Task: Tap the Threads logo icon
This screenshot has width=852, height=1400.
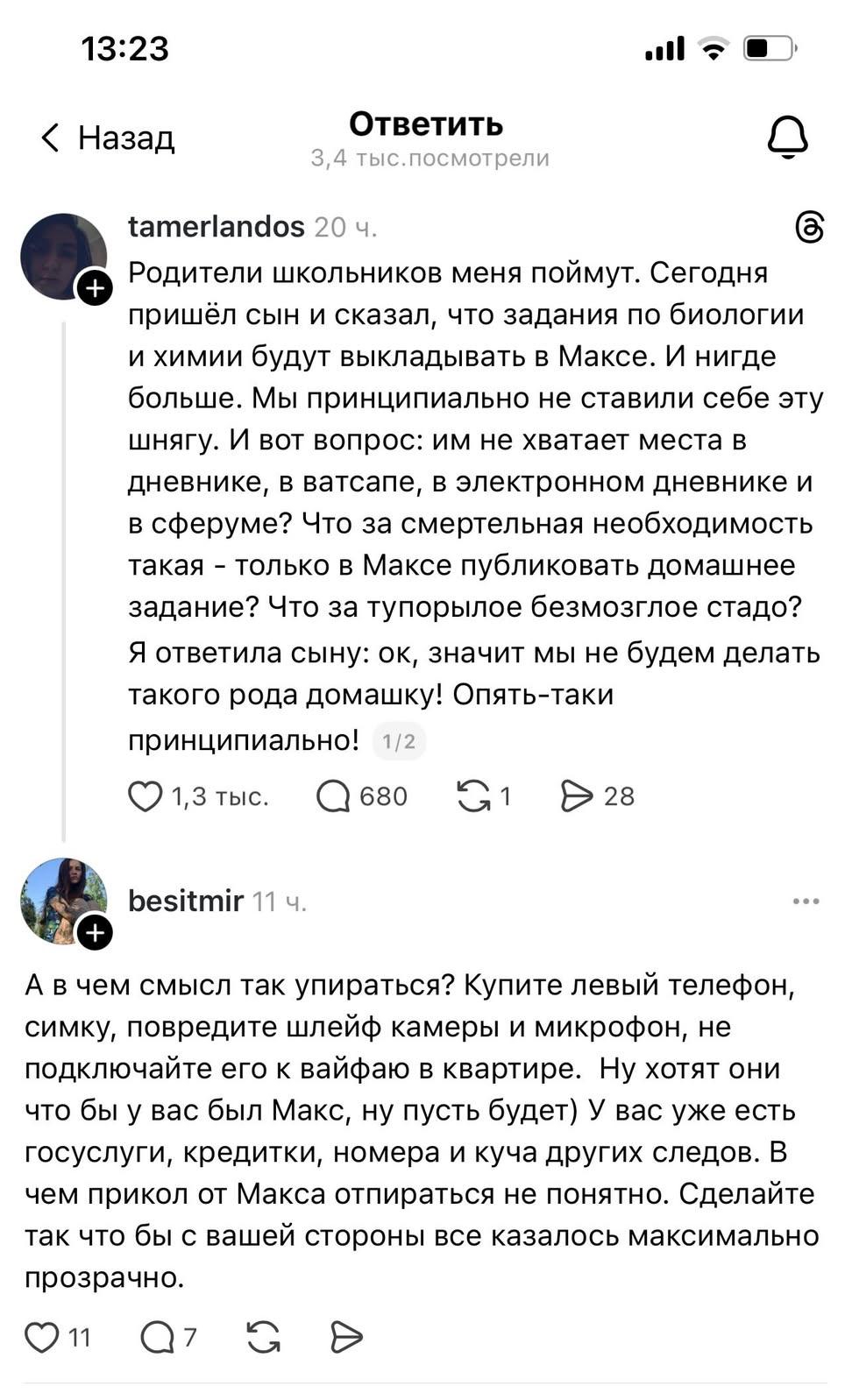Action: point(809,228)
